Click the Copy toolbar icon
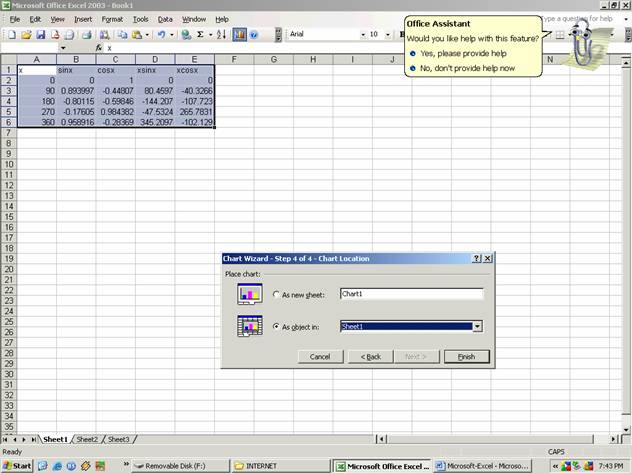This screenshot has width=632, height=474. pos(122,35)
